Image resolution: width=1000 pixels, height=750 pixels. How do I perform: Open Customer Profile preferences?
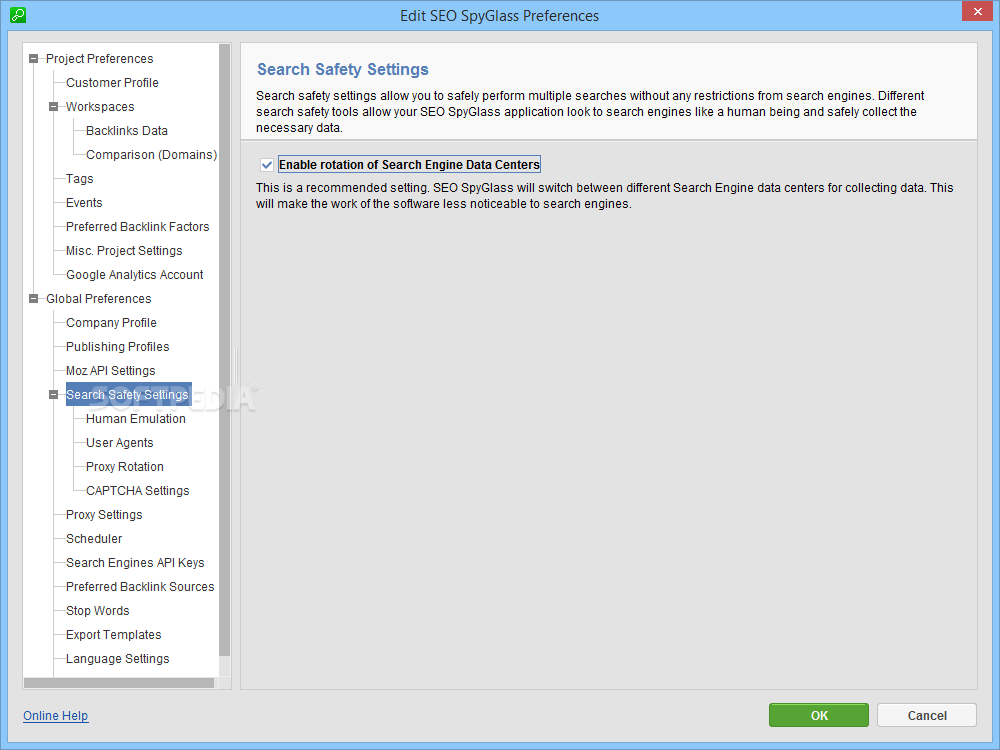112,83
